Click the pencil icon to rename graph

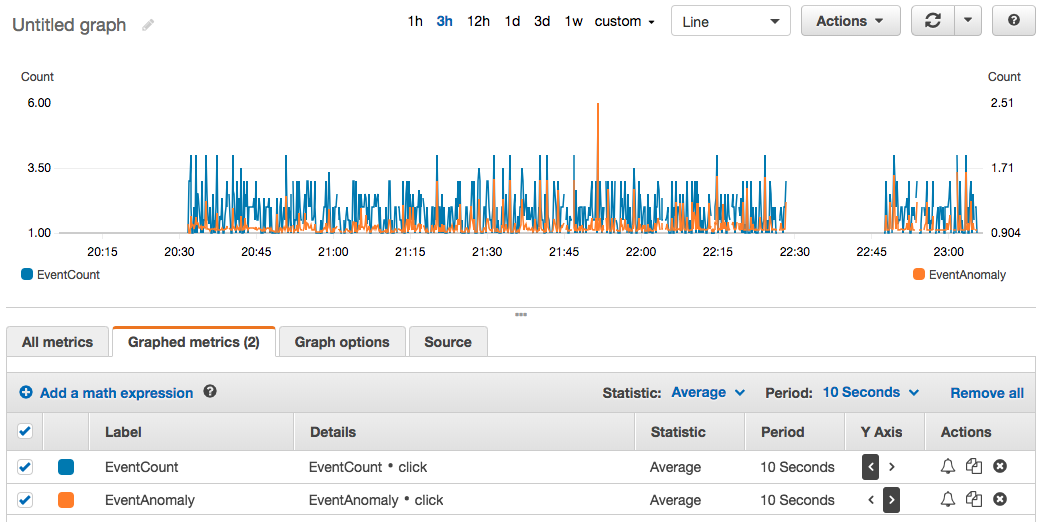click(x=148, y=25)
